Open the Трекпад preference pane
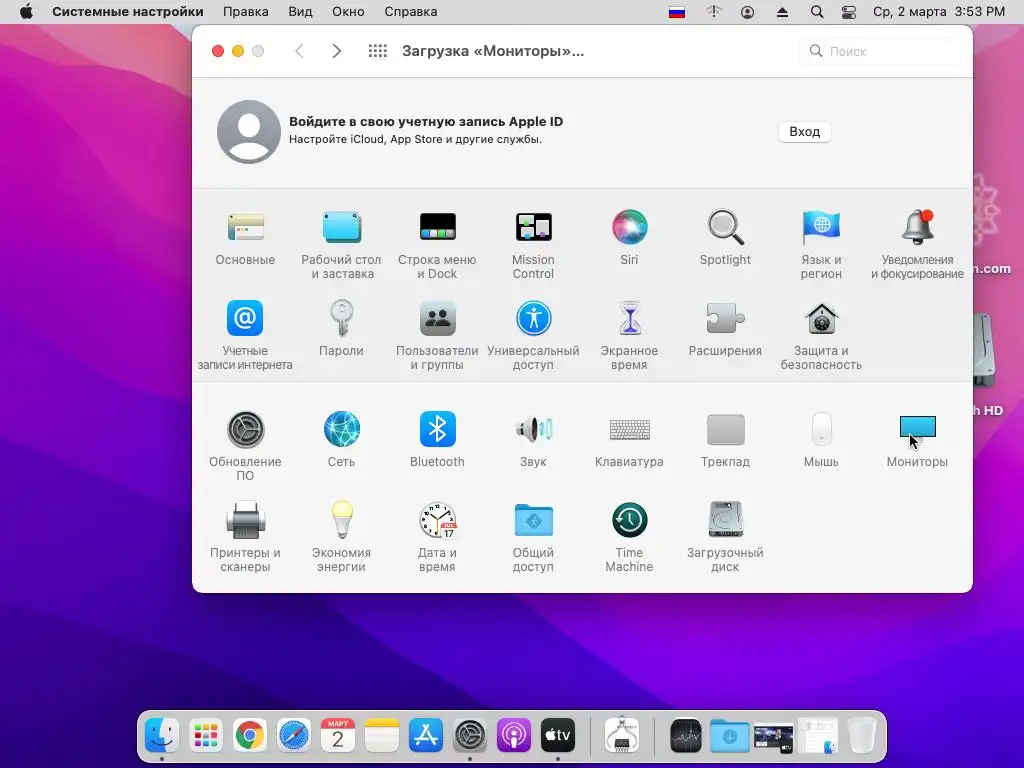Screen dimensions: 1024x768 tap(725, 440)
